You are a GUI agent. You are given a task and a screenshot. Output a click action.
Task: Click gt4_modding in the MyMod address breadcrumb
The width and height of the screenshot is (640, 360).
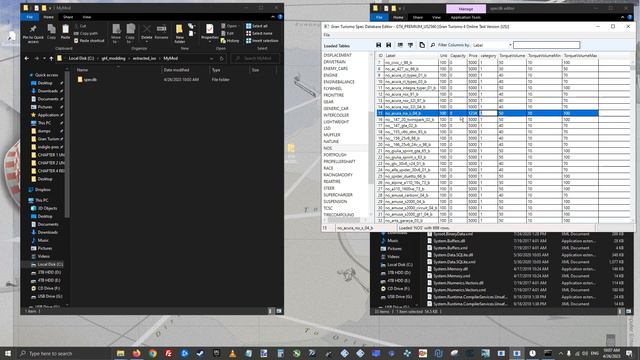point(113,58)
